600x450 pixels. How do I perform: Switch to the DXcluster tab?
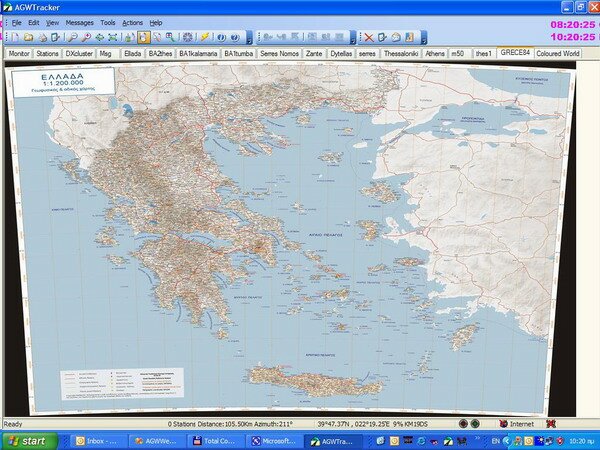[79, 54]
